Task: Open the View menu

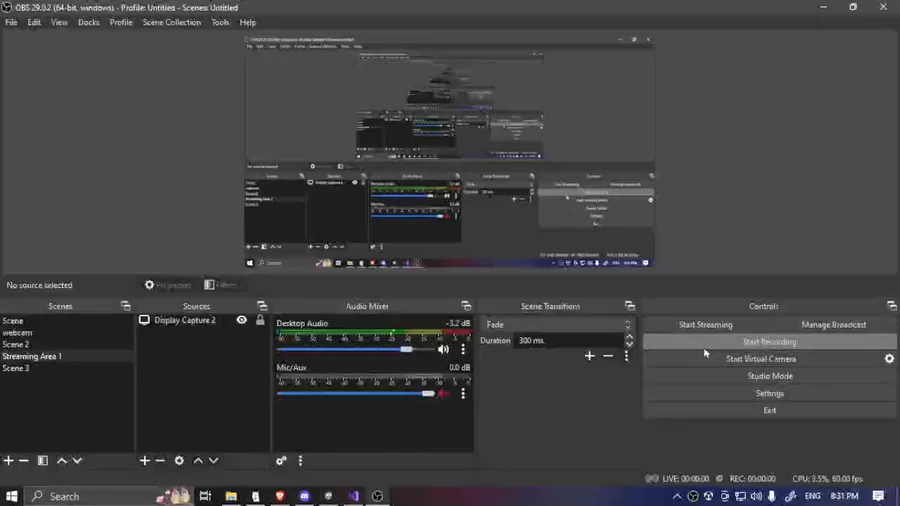Action: (59, 22)
